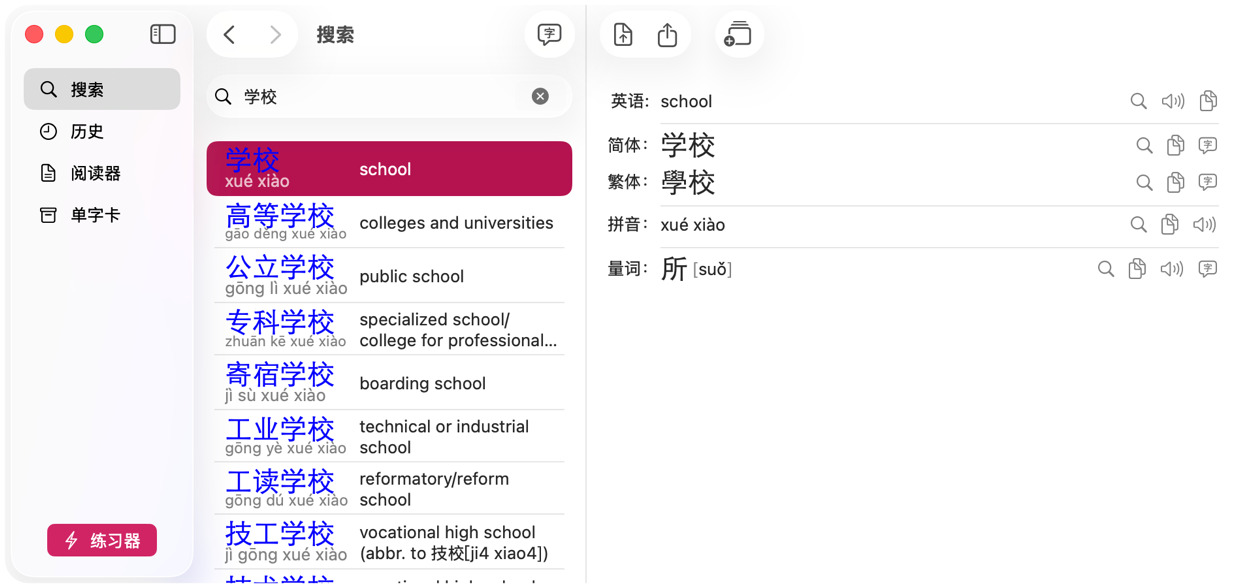
Task: Select the 工读学校 reformatory result
Action: 389,489
